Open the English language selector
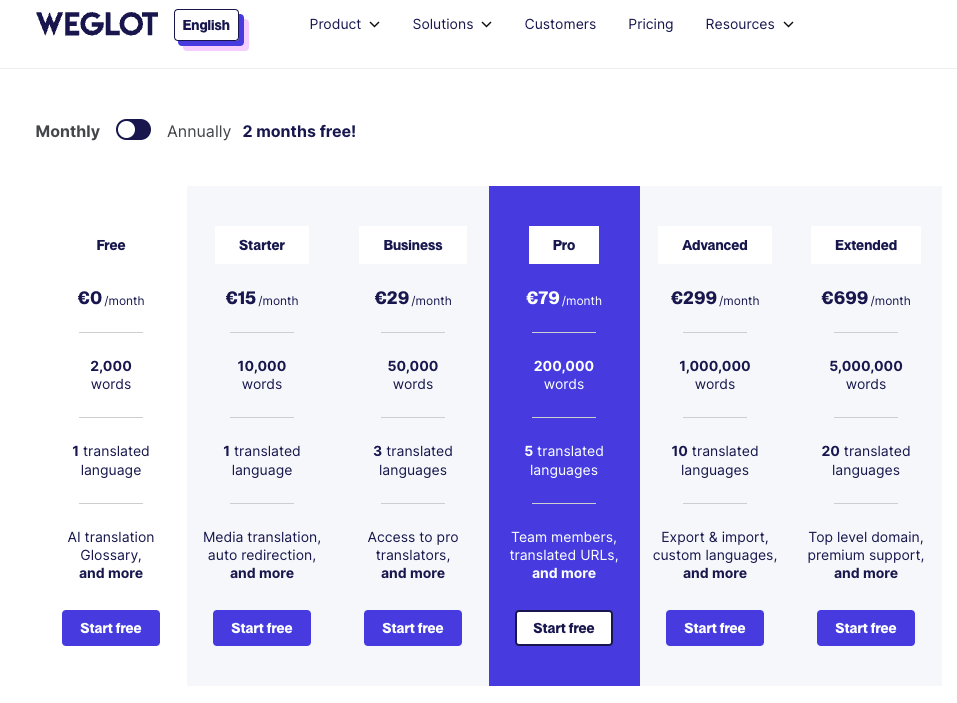957x703 pixels. pos(206,25)
